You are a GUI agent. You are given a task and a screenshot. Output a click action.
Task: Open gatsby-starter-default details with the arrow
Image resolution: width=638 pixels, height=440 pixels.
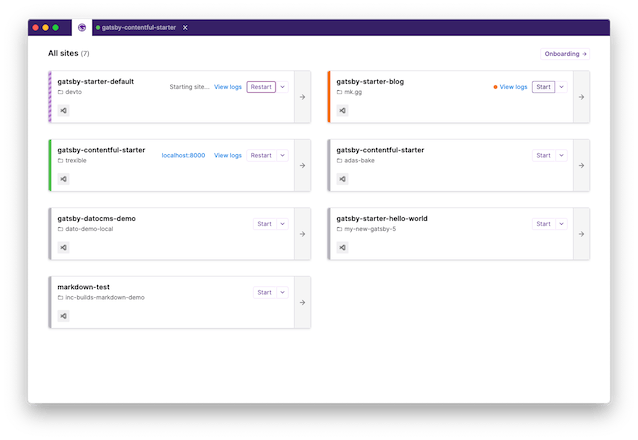pos(302,97)
